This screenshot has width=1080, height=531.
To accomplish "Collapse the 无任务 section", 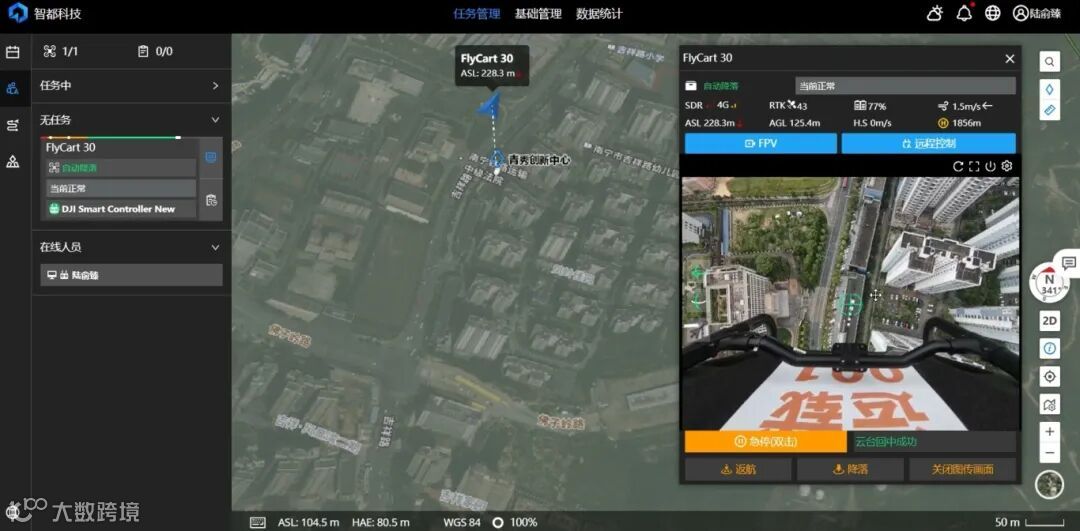I will (x=131, y=120).
